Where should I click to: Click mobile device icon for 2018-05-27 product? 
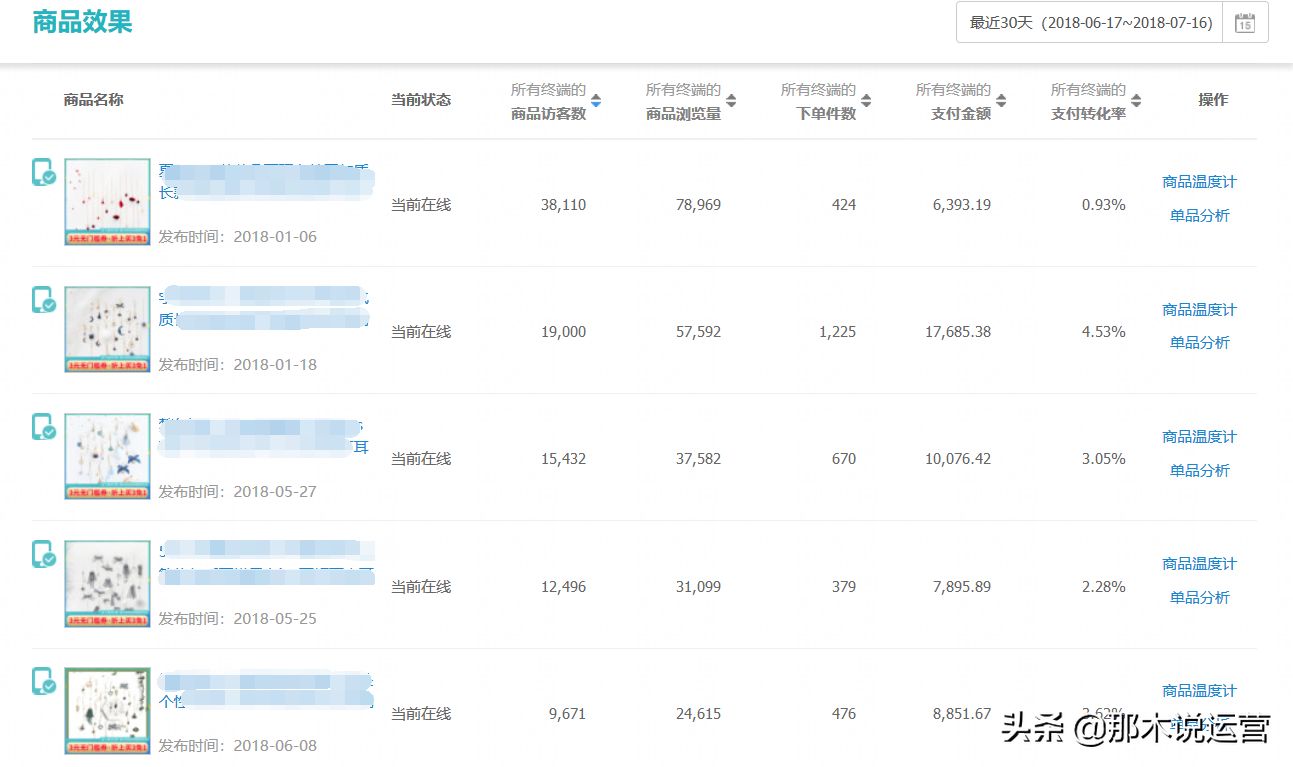tap(44, 427)
